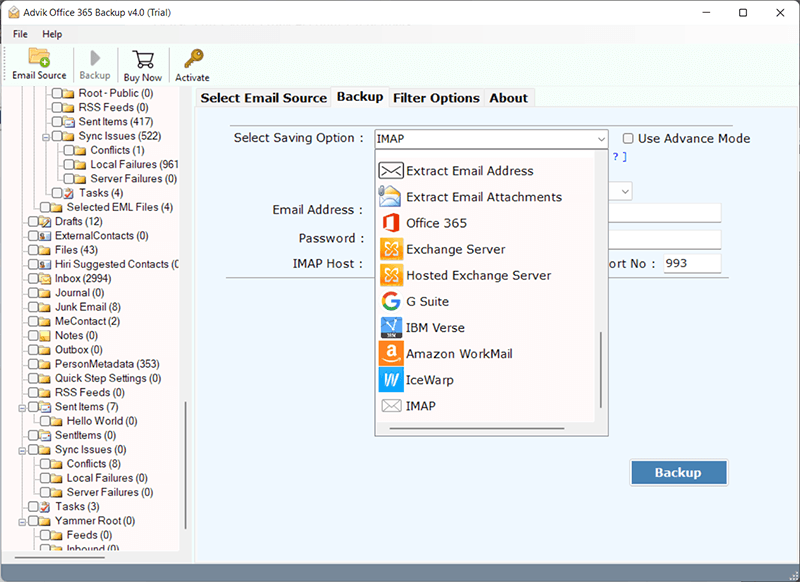Pick the Amazon WorkMail icon
The image size is (800, 582).
(x=391, y=353)
